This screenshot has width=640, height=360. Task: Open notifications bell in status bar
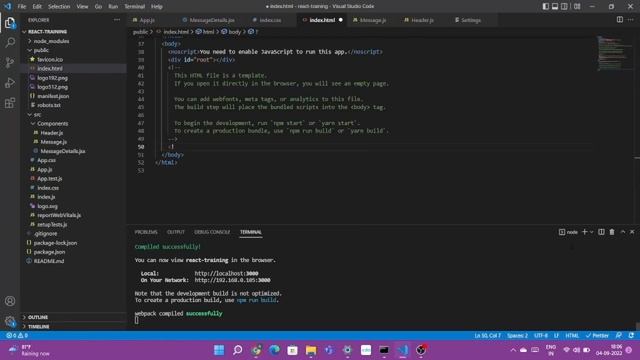(x=631, y=336)
